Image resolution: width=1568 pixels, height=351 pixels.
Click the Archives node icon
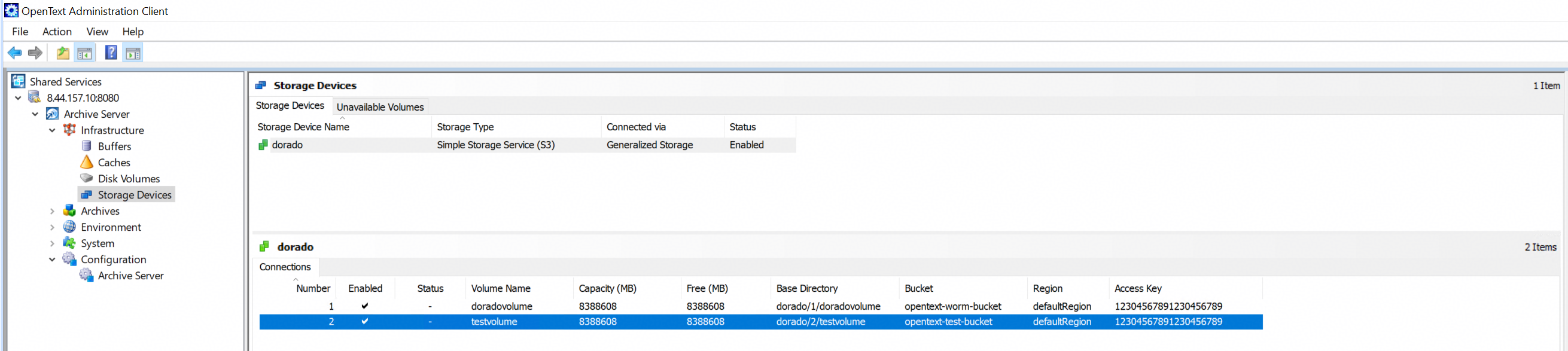click(69, 210)
